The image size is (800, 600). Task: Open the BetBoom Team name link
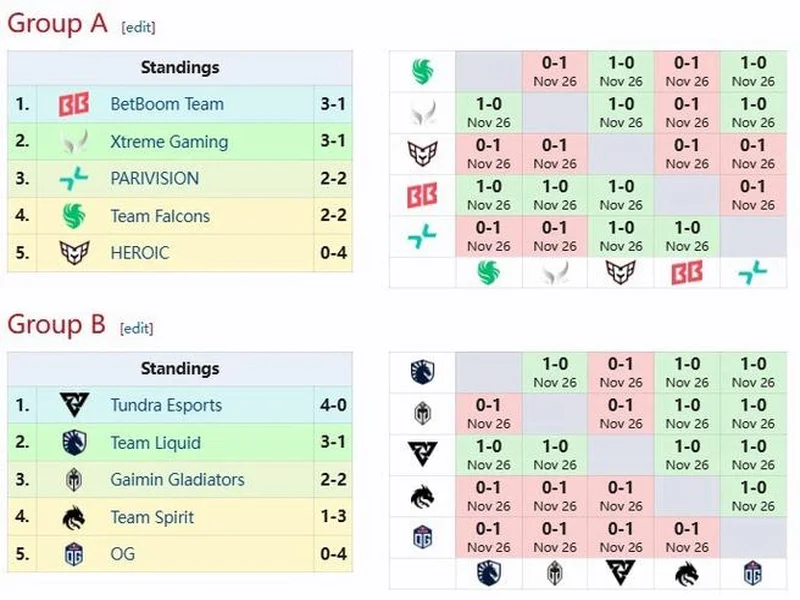tap(167, 104)
